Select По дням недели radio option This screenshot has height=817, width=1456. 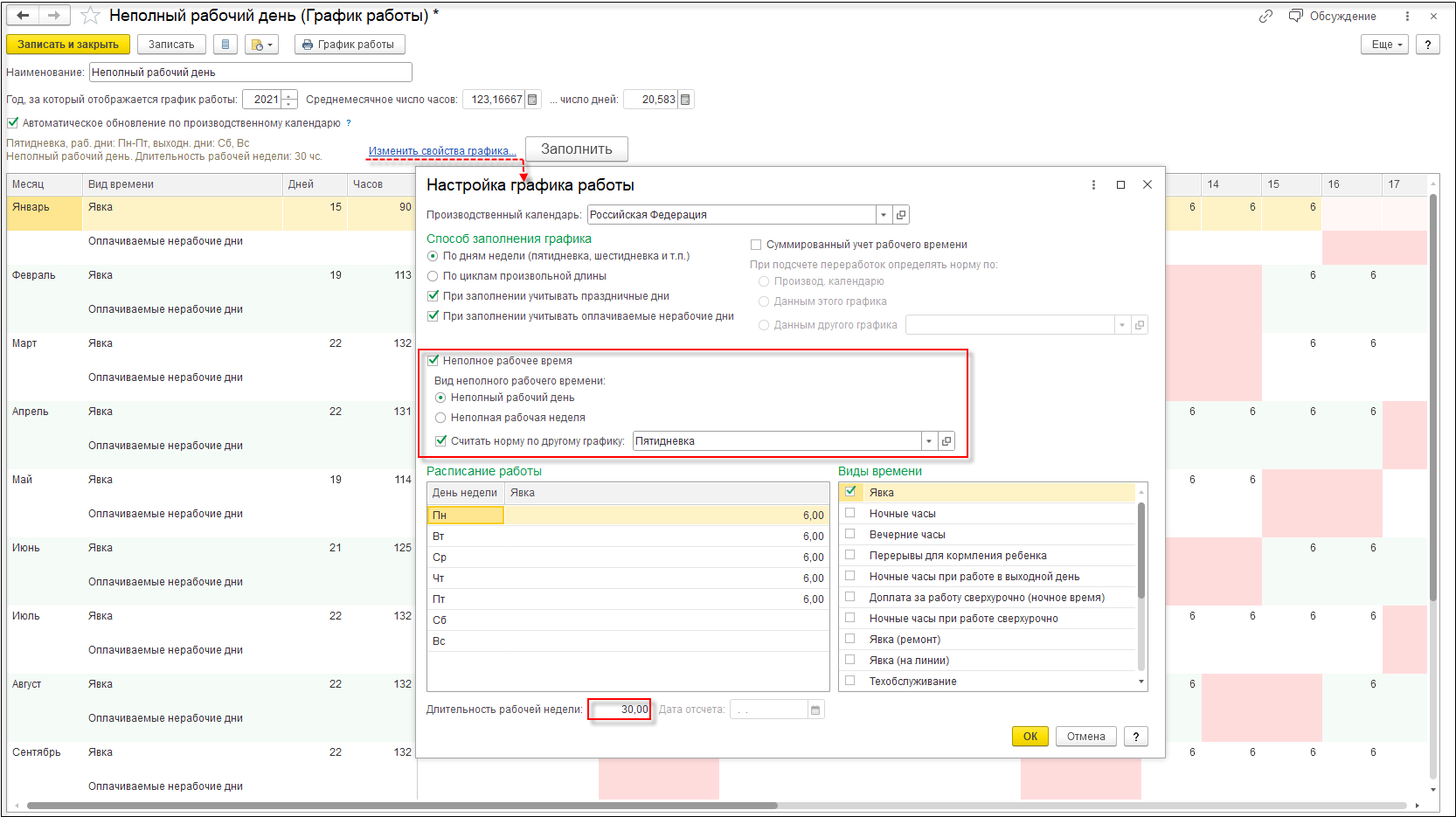[433, 256]
